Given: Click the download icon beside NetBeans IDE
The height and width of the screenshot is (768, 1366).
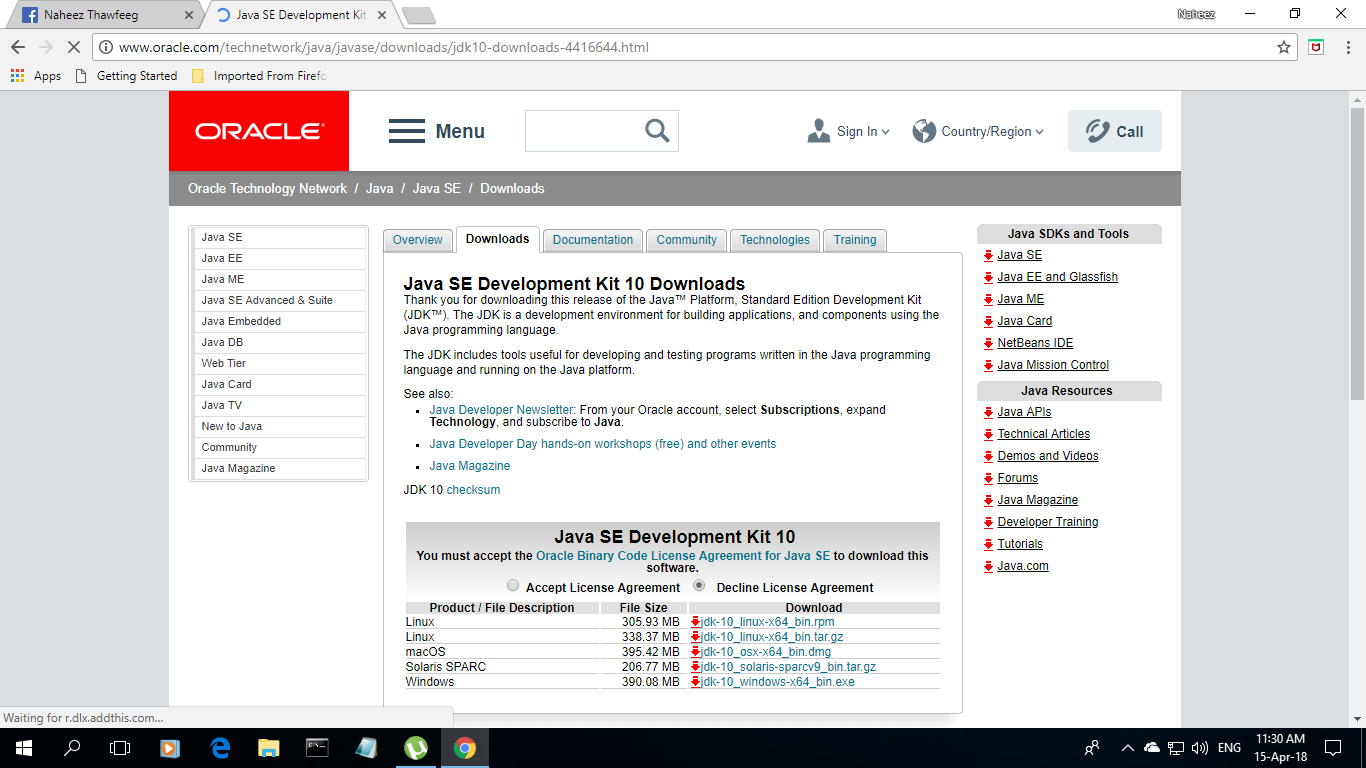Looking at the screenshot, I should [988, 343].
